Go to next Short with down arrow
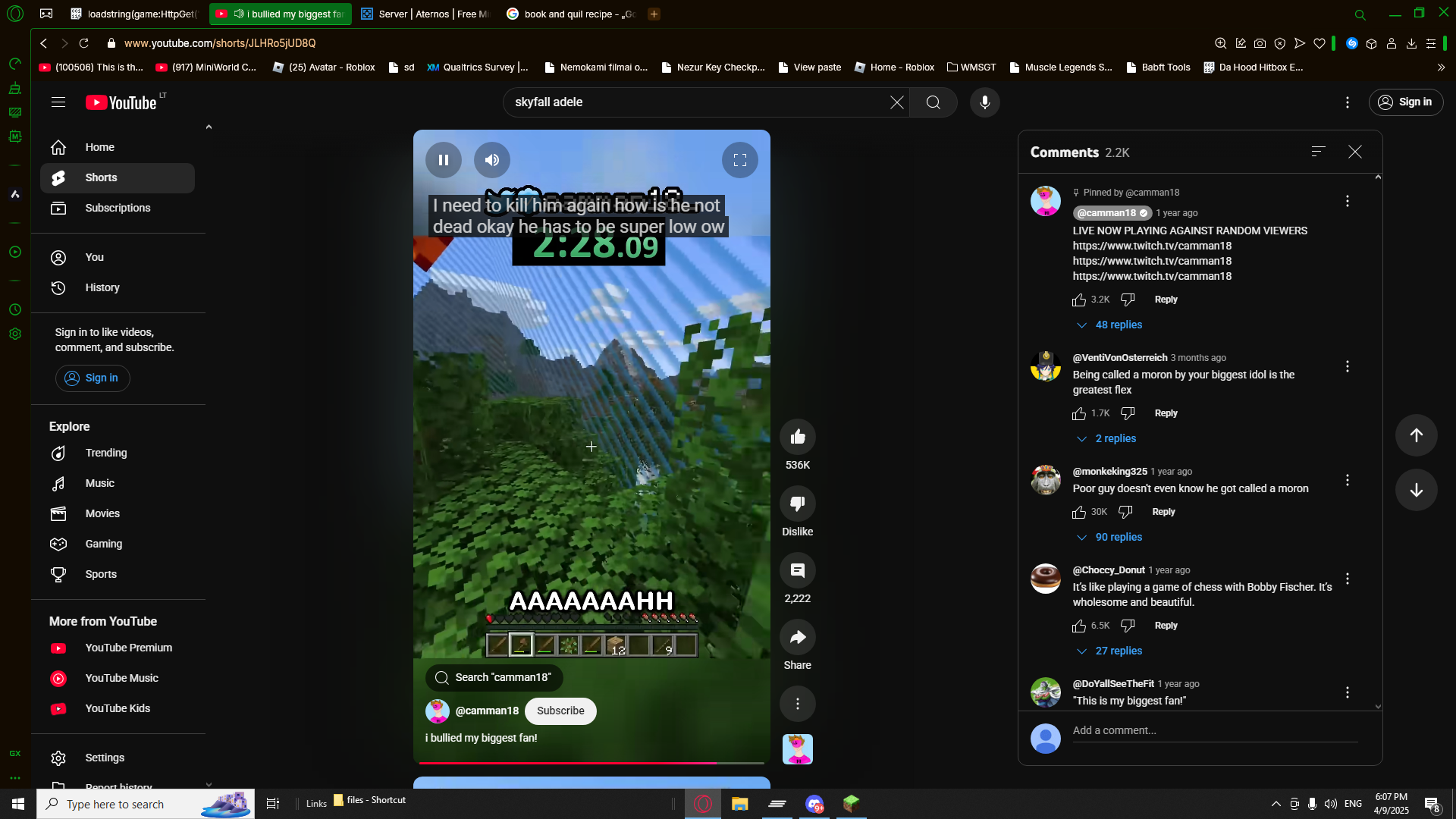Image resolution: width=1456 pixels, height=819 pixels. (1417, 490)
